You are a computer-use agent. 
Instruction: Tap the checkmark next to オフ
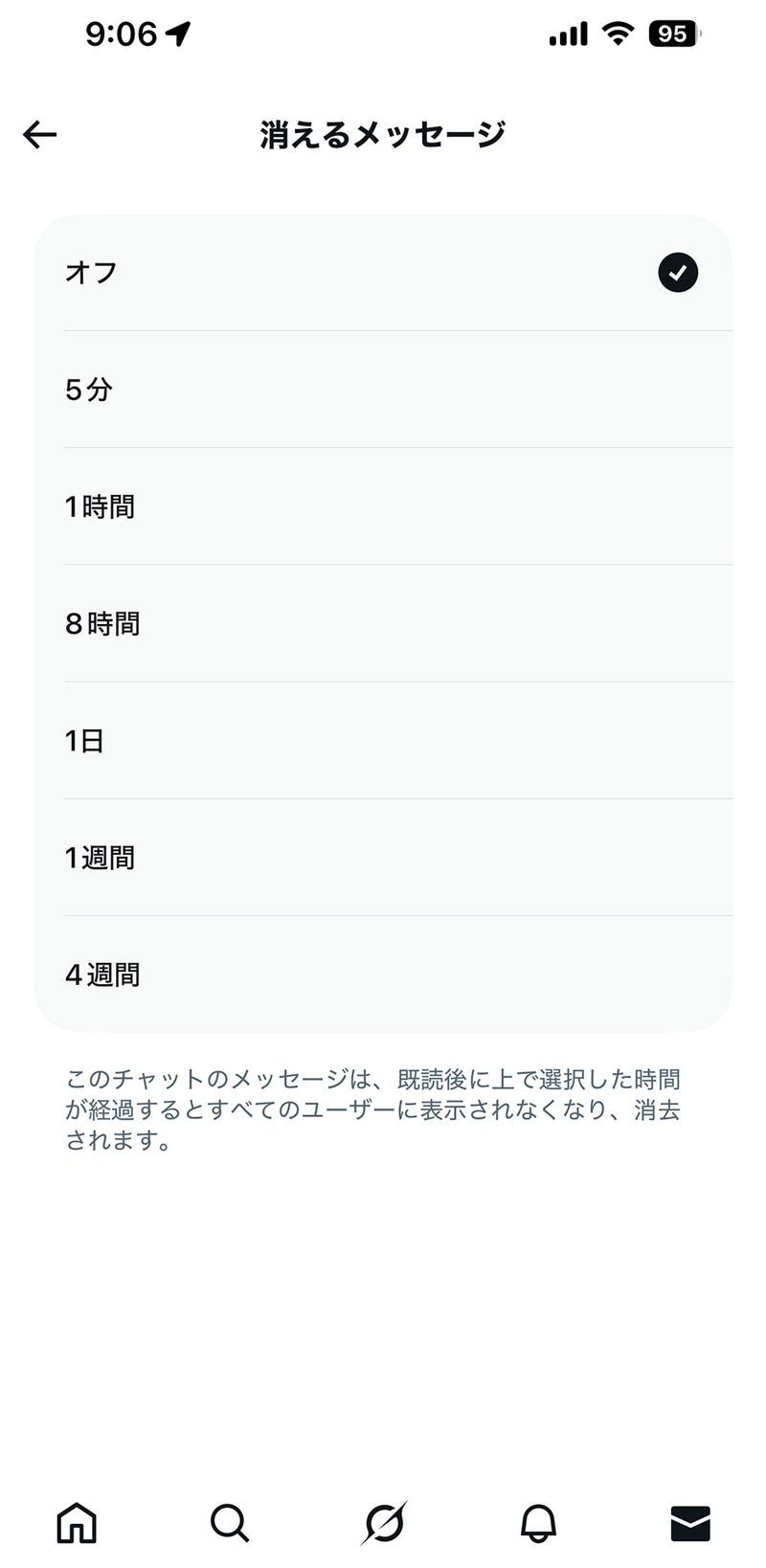(677, 272)
